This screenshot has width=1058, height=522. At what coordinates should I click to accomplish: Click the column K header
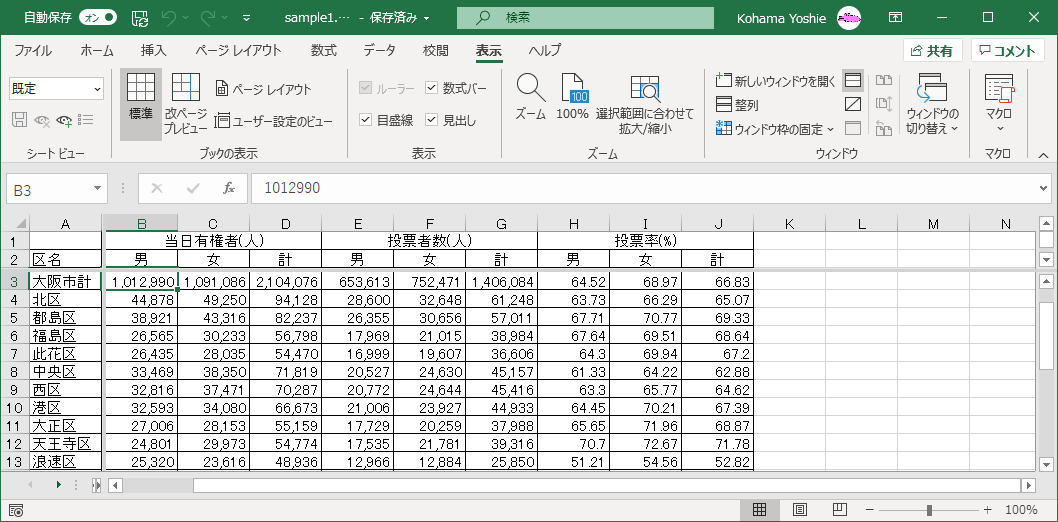pyautogui.click(x=789, y=224)
